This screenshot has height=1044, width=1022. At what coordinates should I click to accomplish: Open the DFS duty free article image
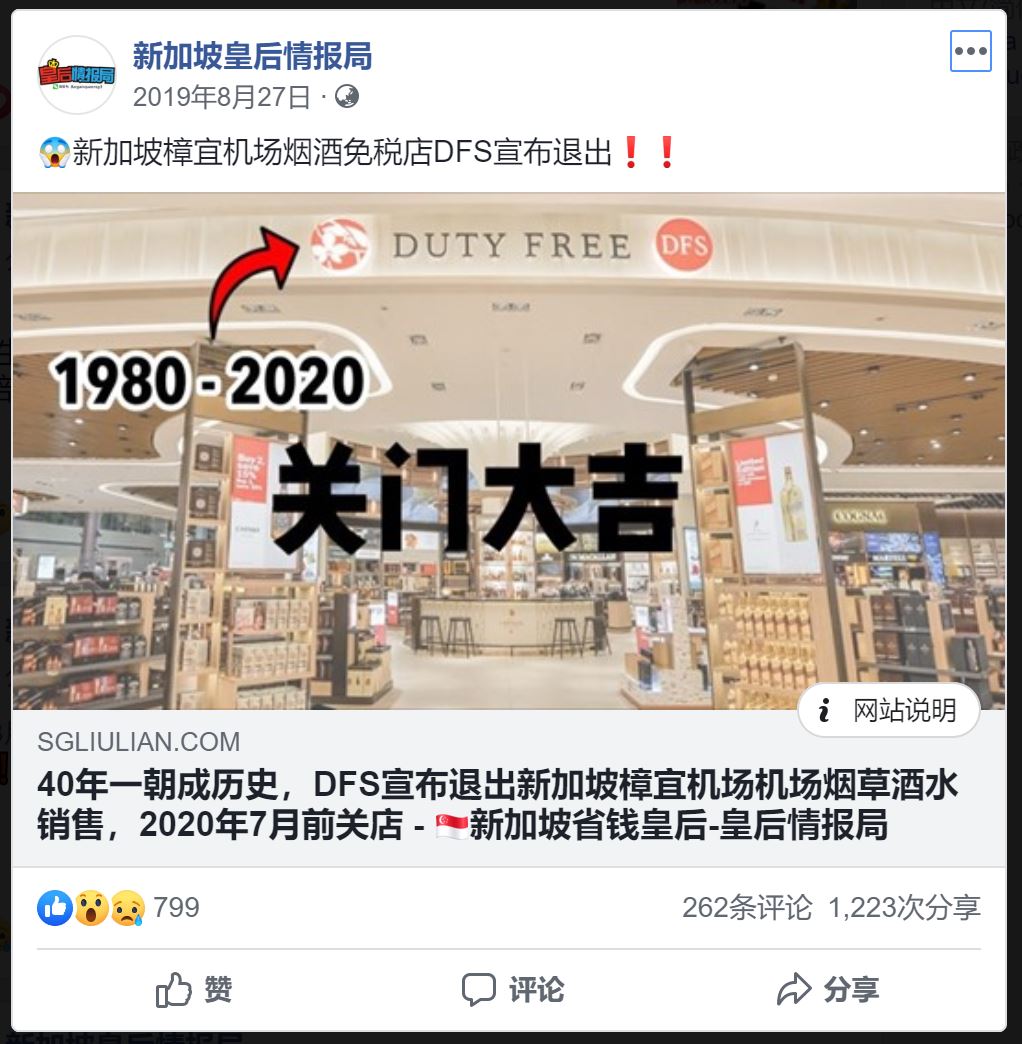click(x=509, y=451)
